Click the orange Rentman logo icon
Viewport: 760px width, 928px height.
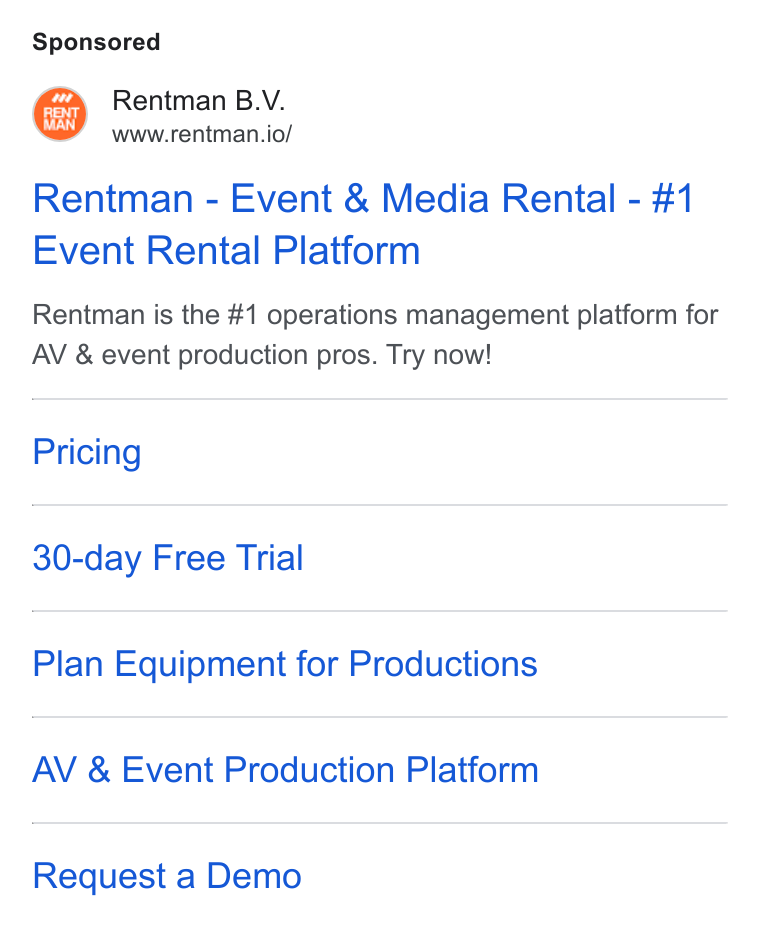point(60,114)
